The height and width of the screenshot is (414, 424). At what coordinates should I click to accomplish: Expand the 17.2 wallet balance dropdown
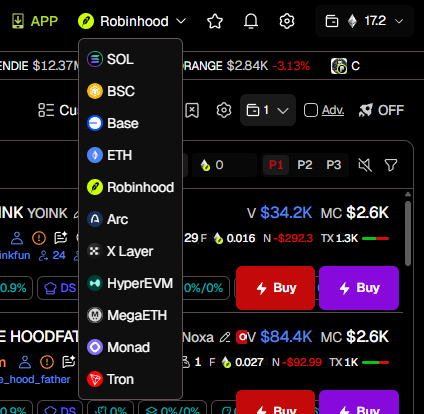point(364,21)
